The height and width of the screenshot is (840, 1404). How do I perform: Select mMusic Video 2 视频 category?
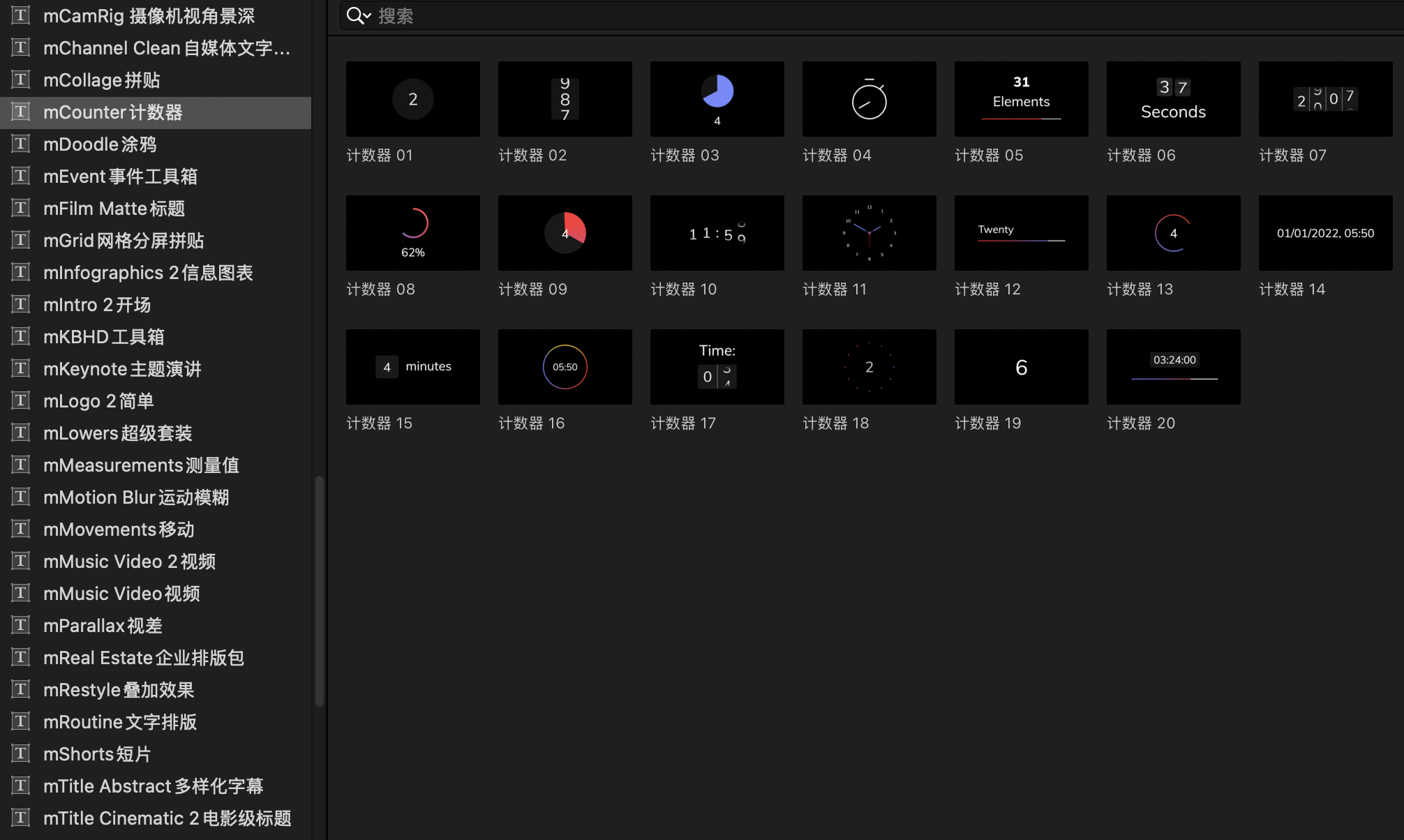[x=156, y=562]
